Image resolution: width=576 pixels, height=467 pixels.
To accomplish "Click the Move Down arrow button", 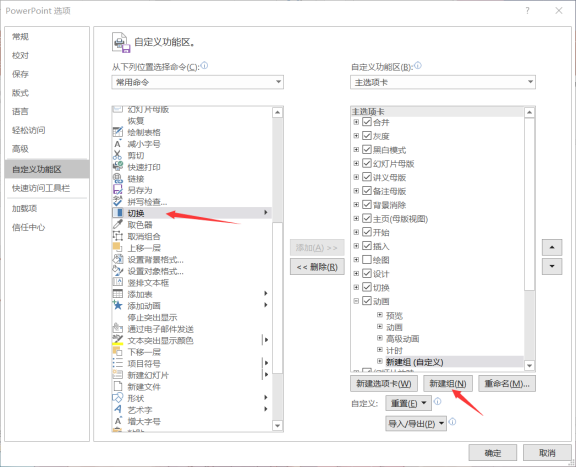I will pos(552,266).
